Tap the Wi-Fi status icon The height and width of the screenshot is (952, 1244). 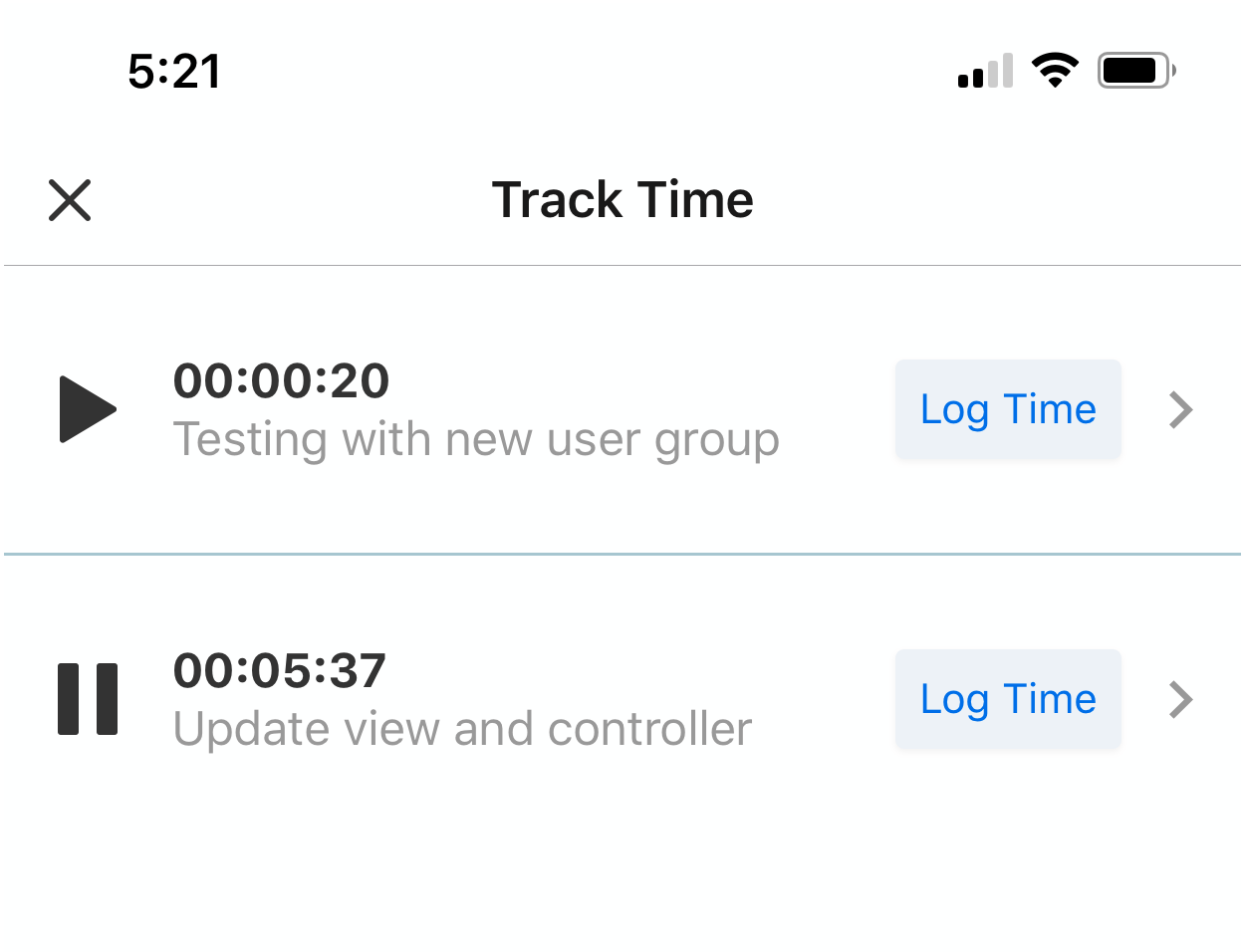coord(1055,71)
